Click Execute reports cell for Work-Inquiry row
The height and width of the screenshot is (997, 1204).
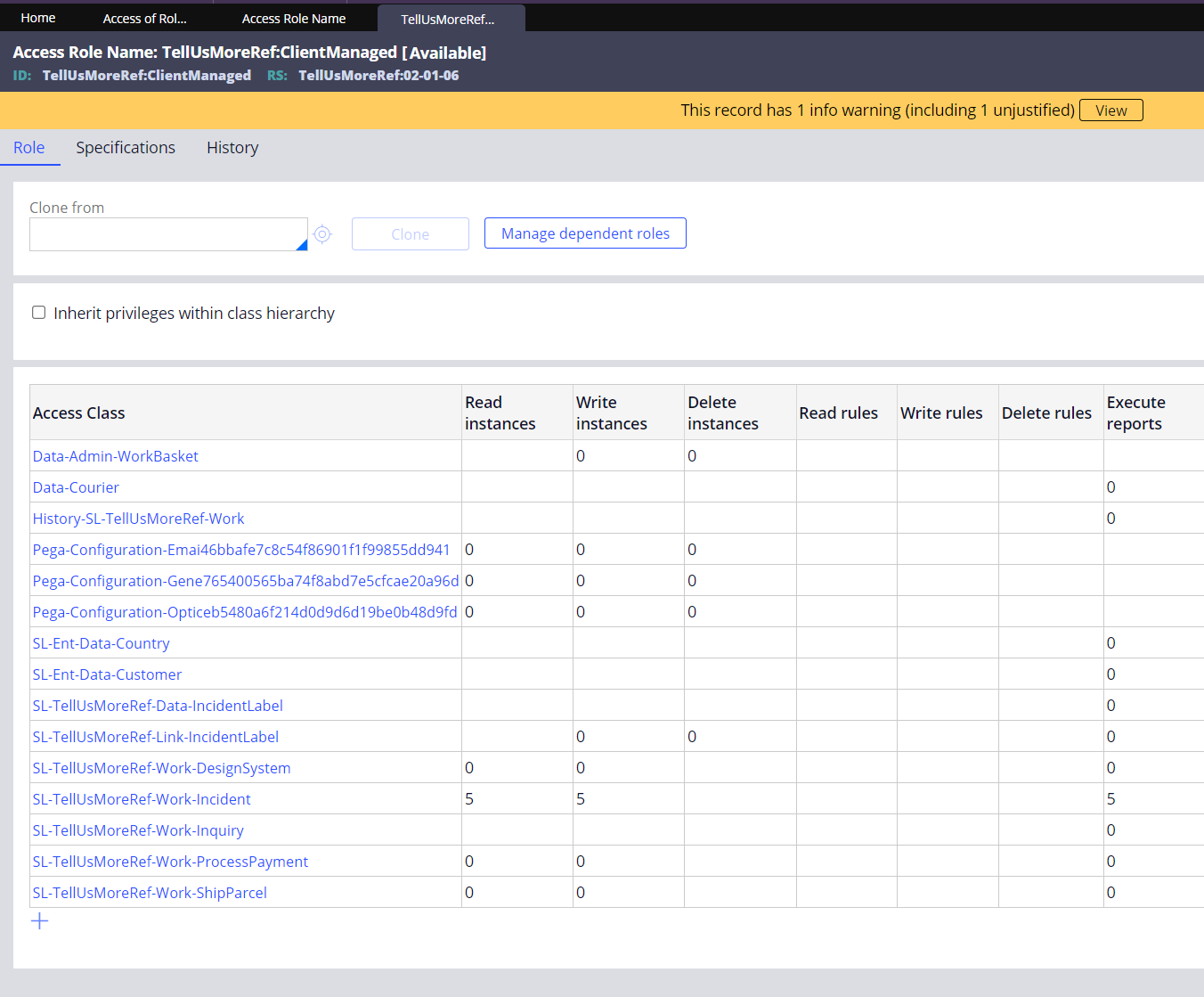tap(1154, 830)
